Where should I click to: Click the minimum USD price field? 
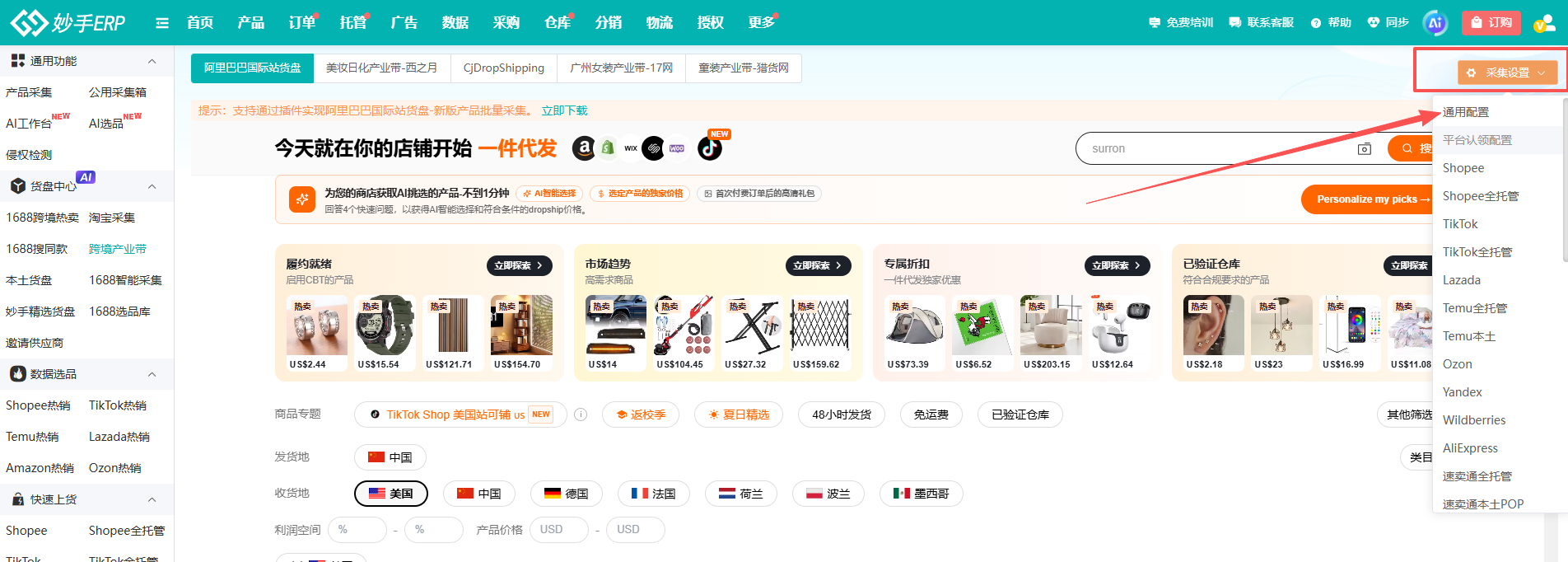point(559,529)
